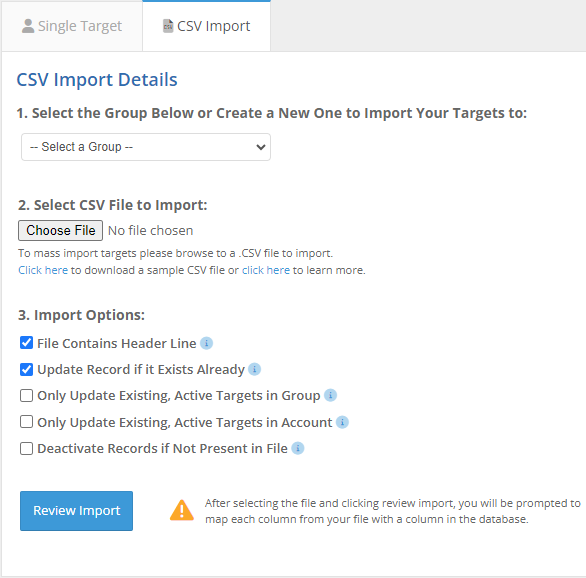Uncheck File Contains Header Line checkbox

(26, 343)
